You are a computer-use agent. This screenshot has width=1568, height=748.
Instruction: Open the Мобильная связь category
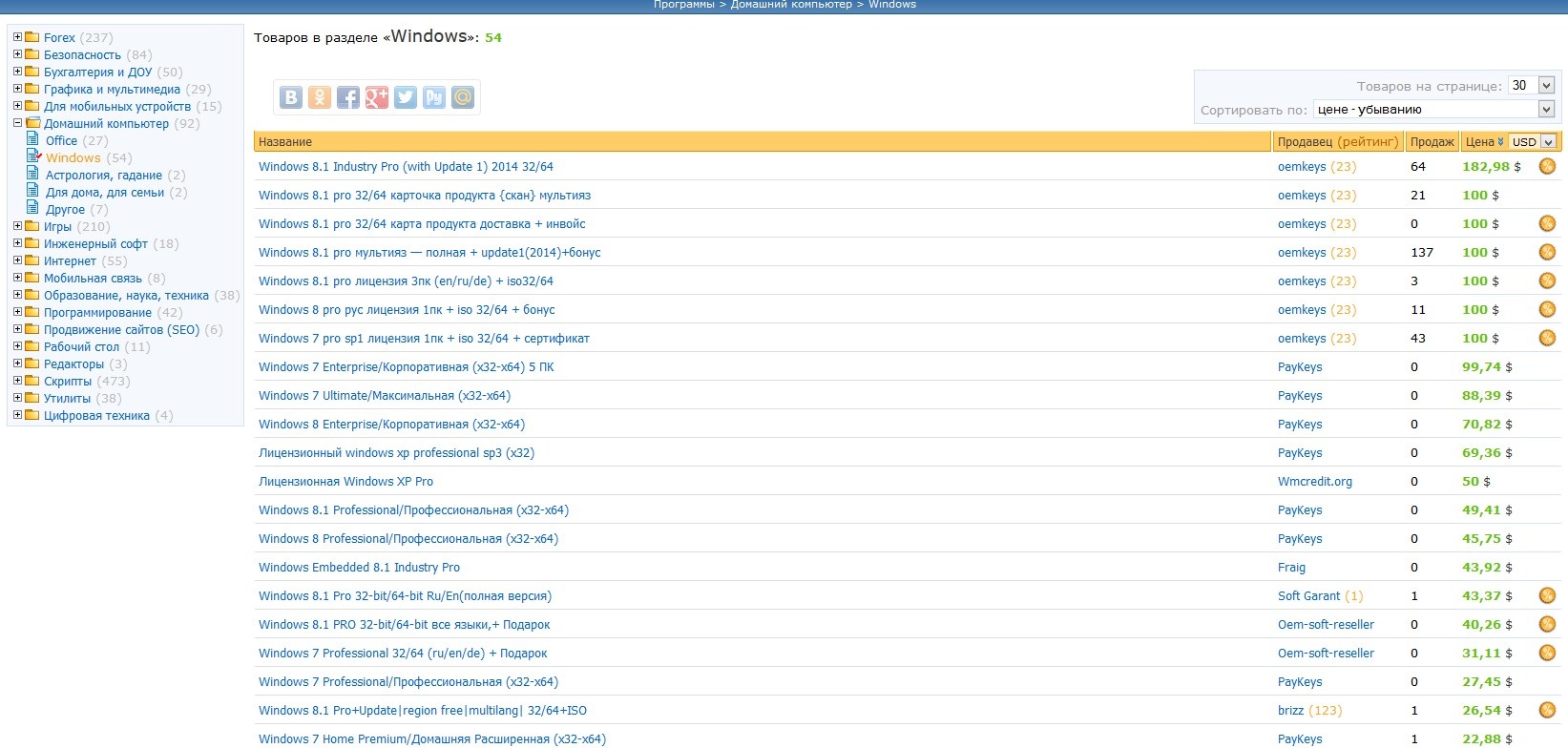pyautogui.click(x=93, y=278)
